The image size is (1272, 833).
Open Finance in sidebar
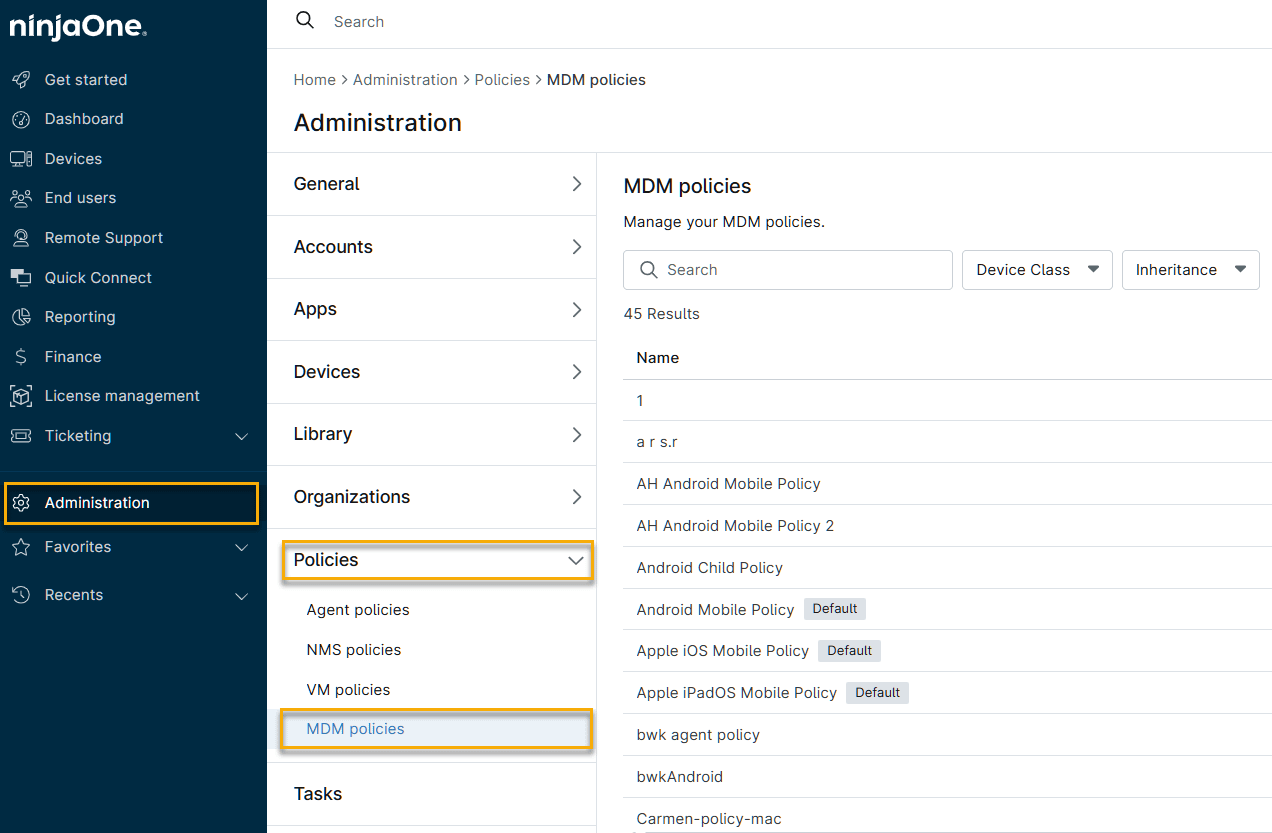[73, 357]
